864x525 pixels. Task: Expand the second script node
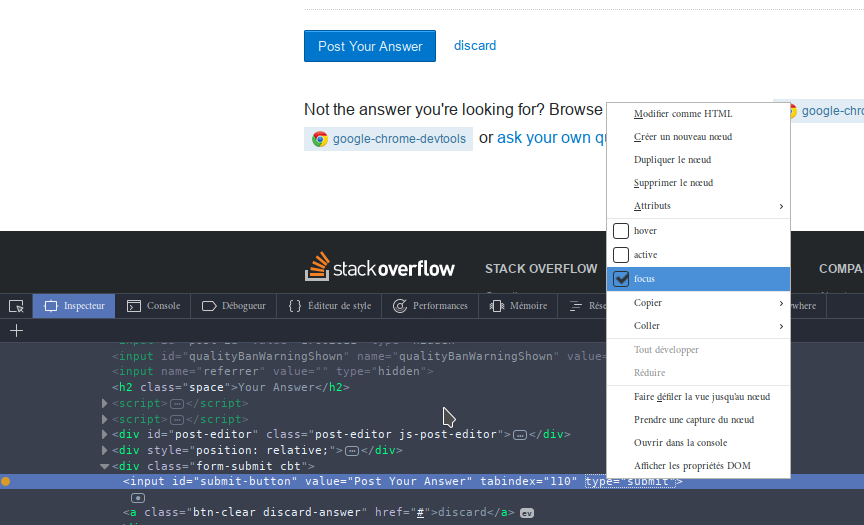[104, 419]
